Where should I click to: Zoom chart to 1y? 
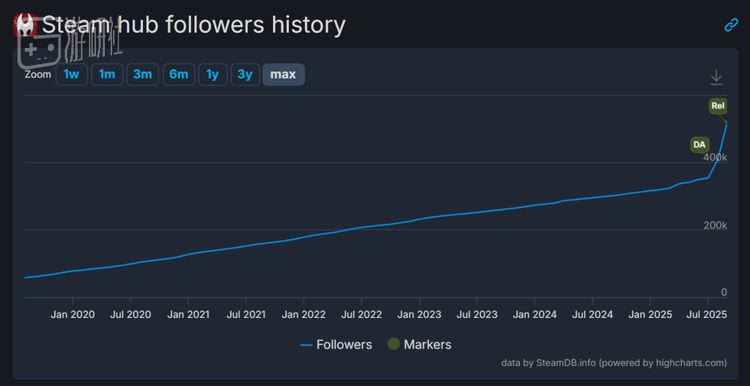click(x=213, y=75)
